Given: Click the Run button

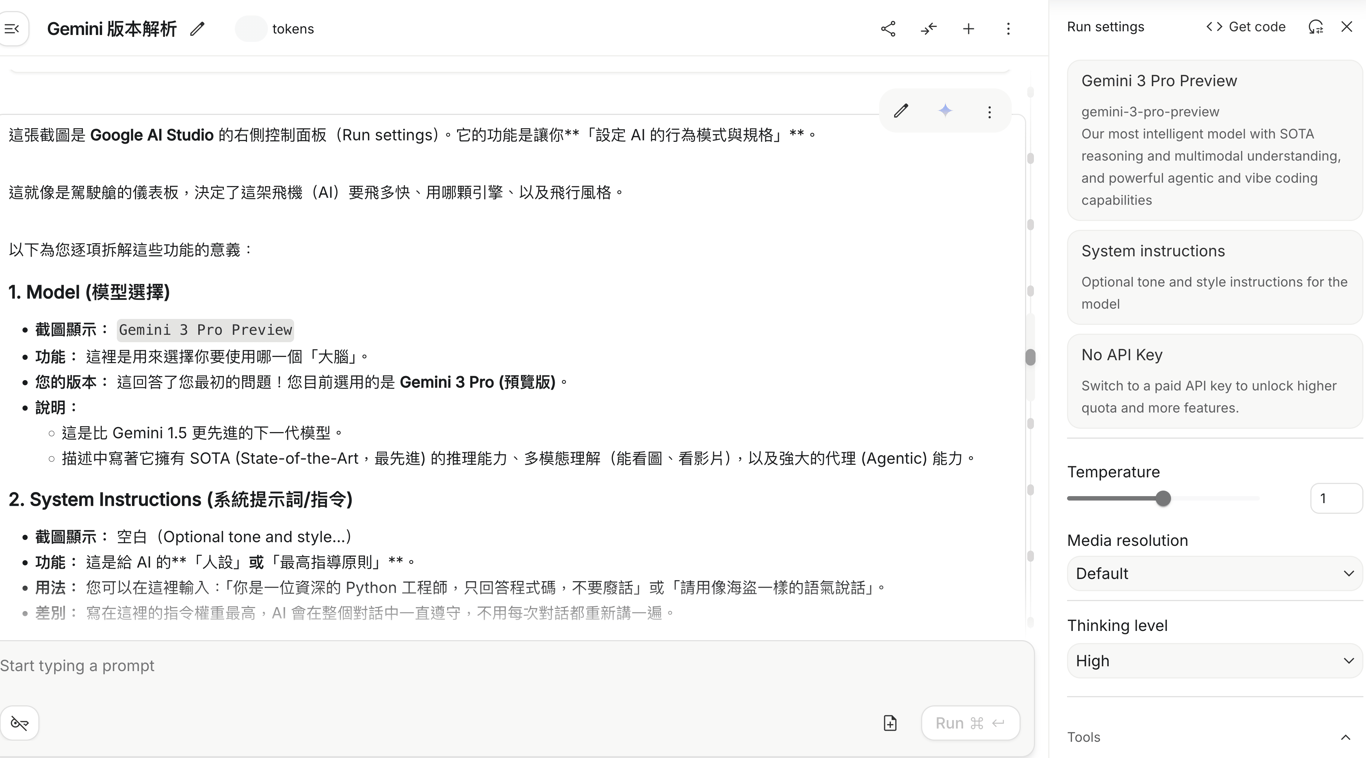Looking at the screenshot, I should tap(970, 723).
